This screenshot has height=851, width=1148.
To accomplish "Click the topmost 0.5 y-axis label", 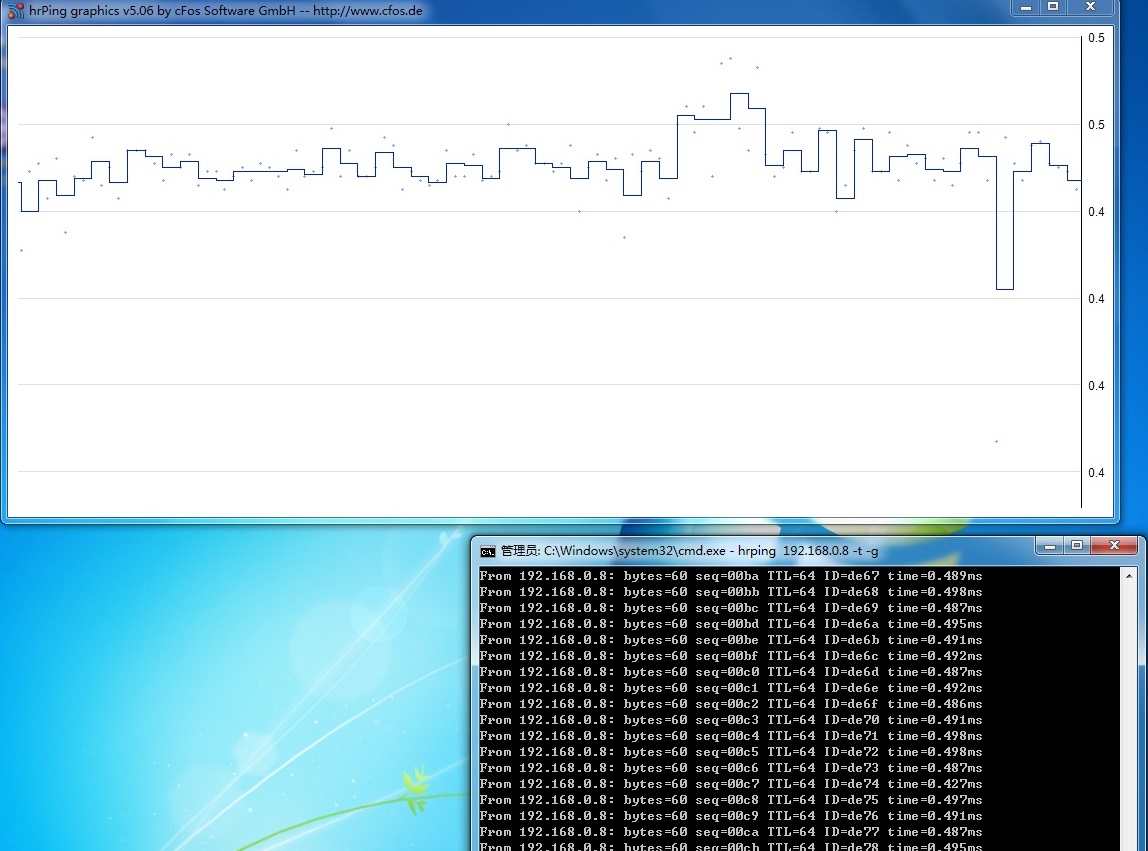I will (x=1096, y=38).
